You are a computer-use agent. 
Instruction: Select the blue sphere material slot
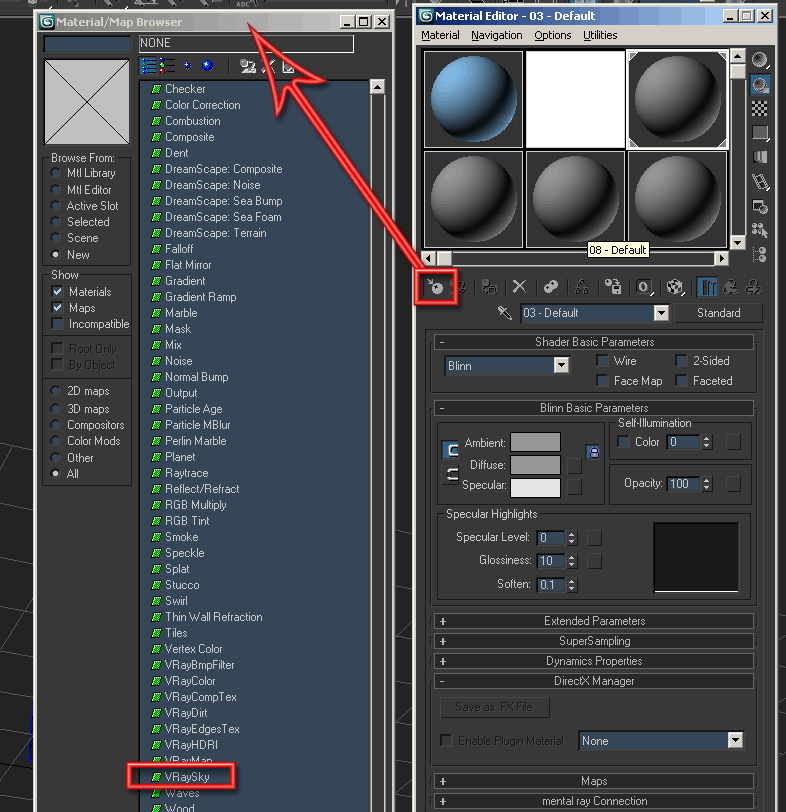(x=473, y=99)
